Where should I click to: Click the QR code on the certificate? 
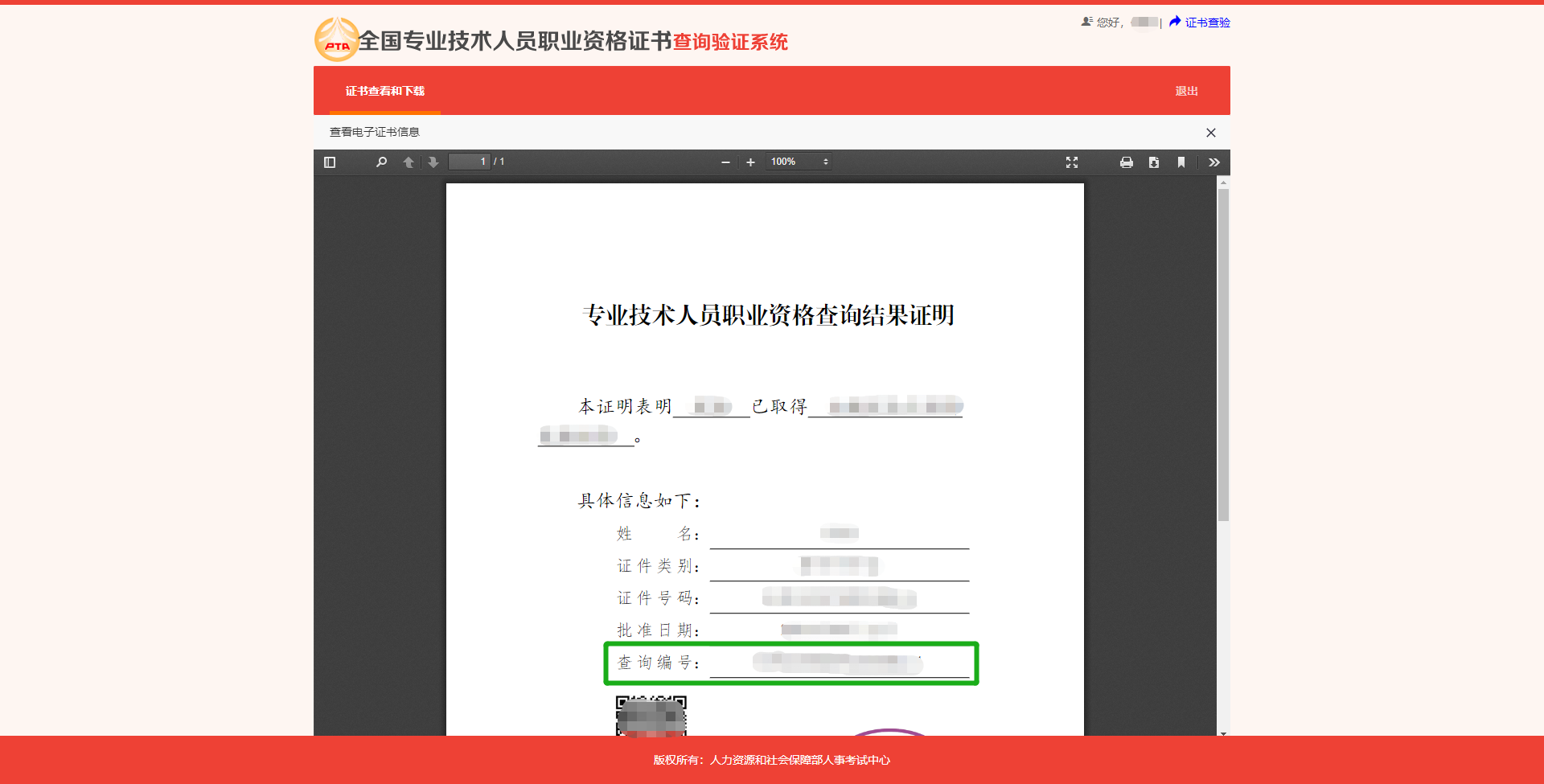(x=651, y=716)
